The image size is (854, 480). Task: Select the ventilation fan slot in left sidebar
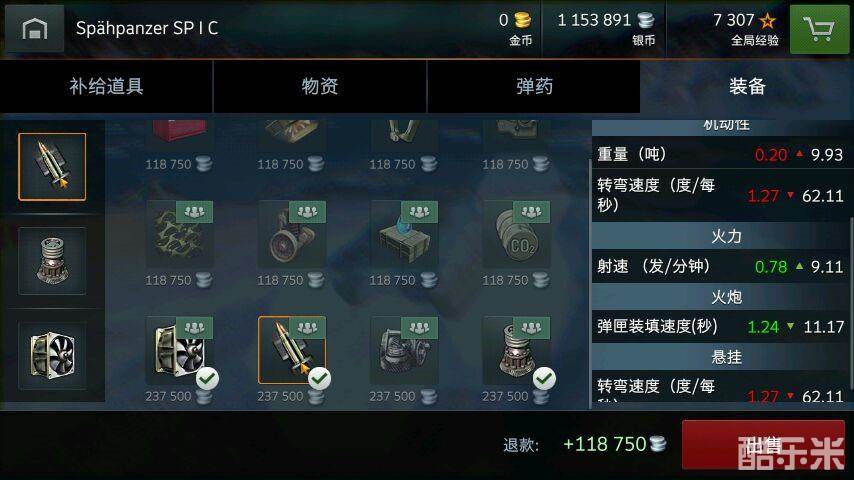(x=52, y=355)
